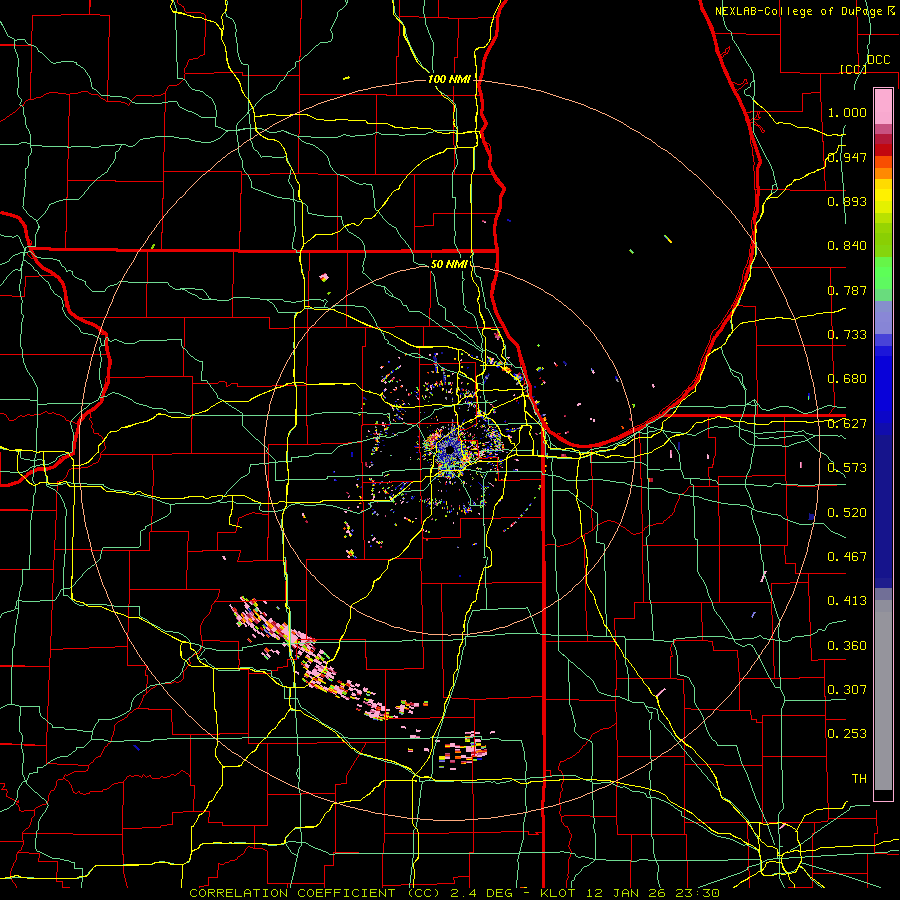Click the 1.000 scale value
Viewport: 900px width, 900px height.
(847, 112)
